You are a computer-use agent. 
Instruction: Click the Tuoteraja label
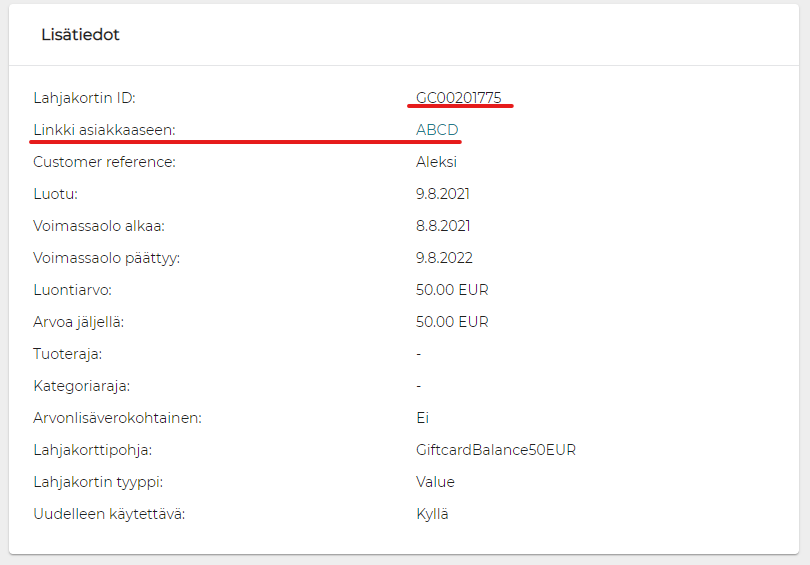point(67,354)
